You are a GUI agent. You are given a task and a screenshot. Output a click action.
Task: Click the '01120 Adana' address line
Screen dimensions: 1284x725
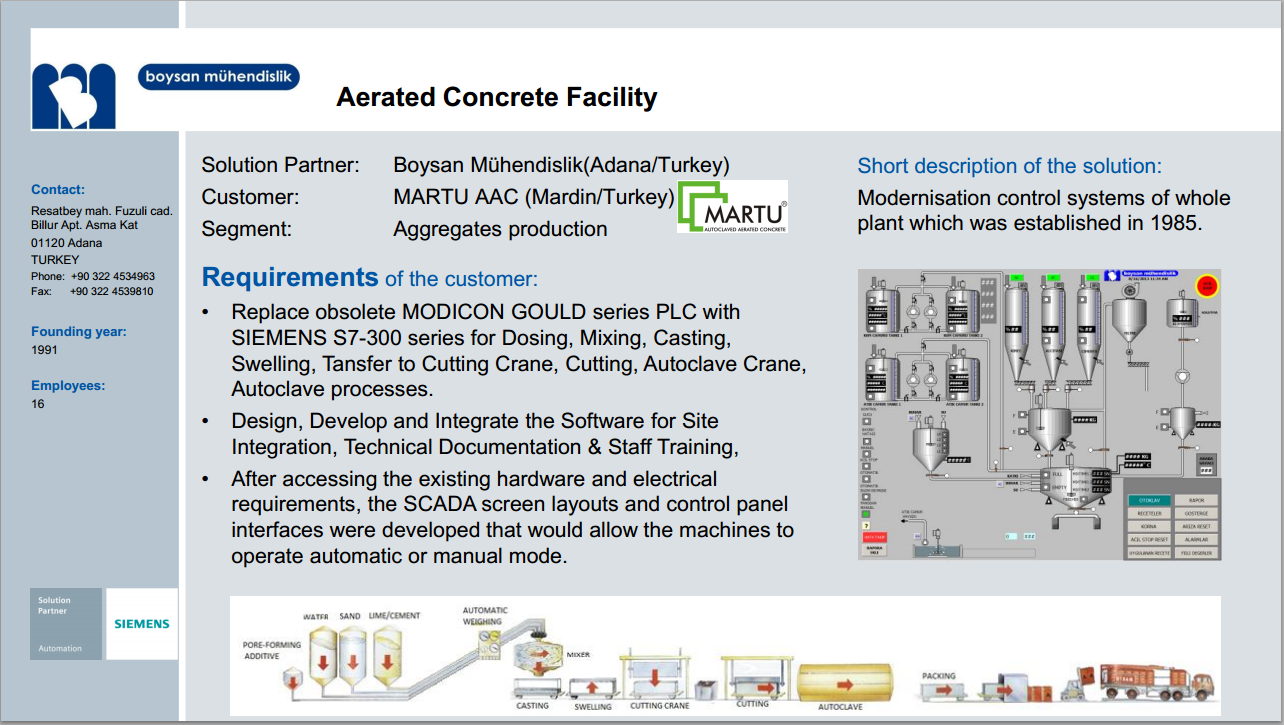pos(66,243)
